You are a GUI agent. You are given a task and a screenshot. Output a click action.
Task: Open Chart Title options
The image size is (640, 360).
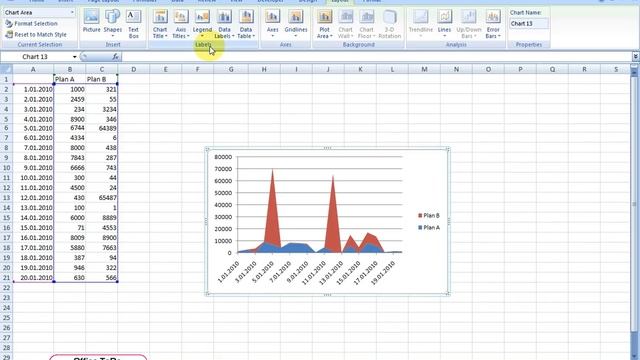(160, 24)
